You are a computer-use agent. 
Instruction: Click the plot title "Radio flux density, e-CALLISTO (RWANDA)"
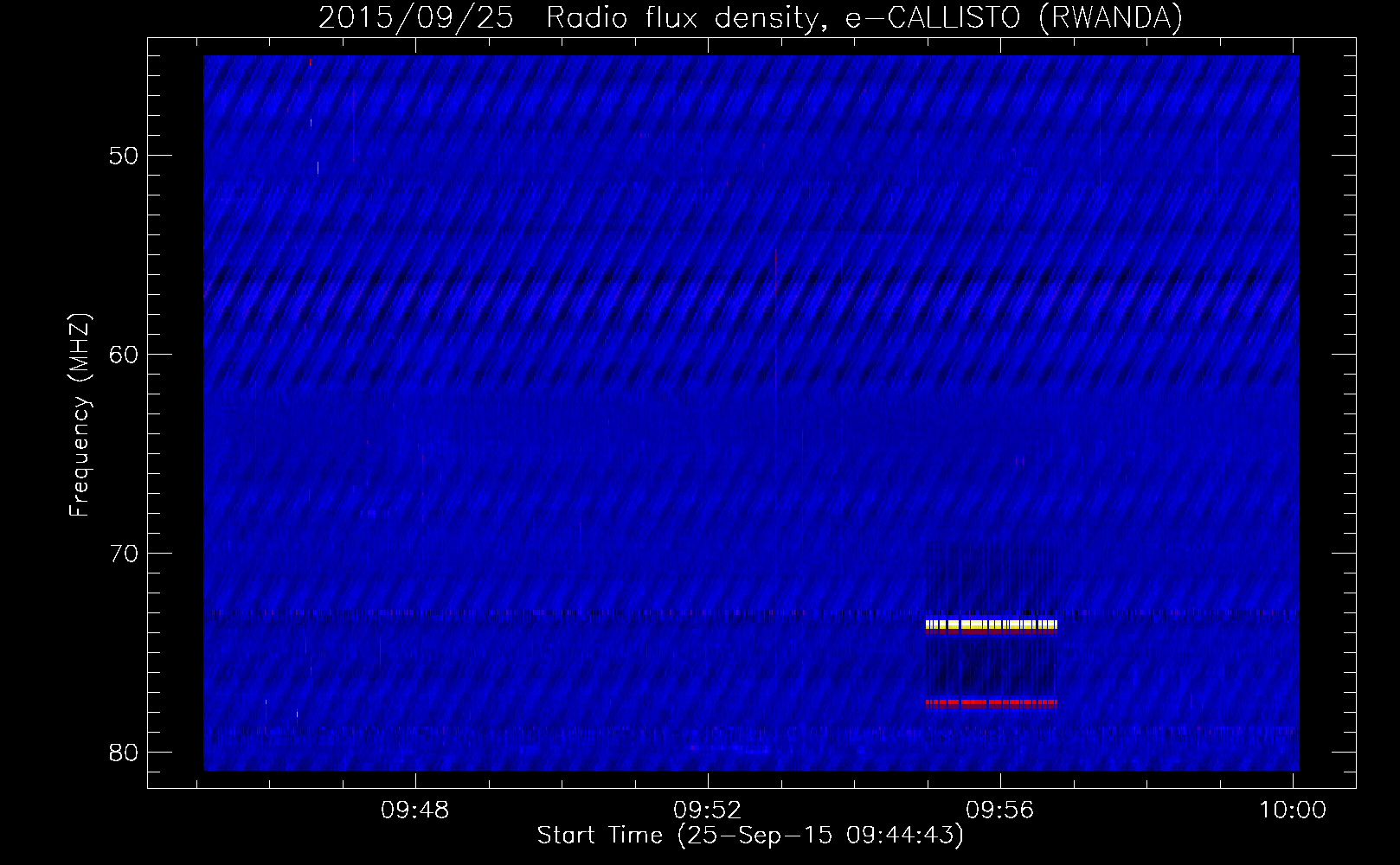[864, 17]
